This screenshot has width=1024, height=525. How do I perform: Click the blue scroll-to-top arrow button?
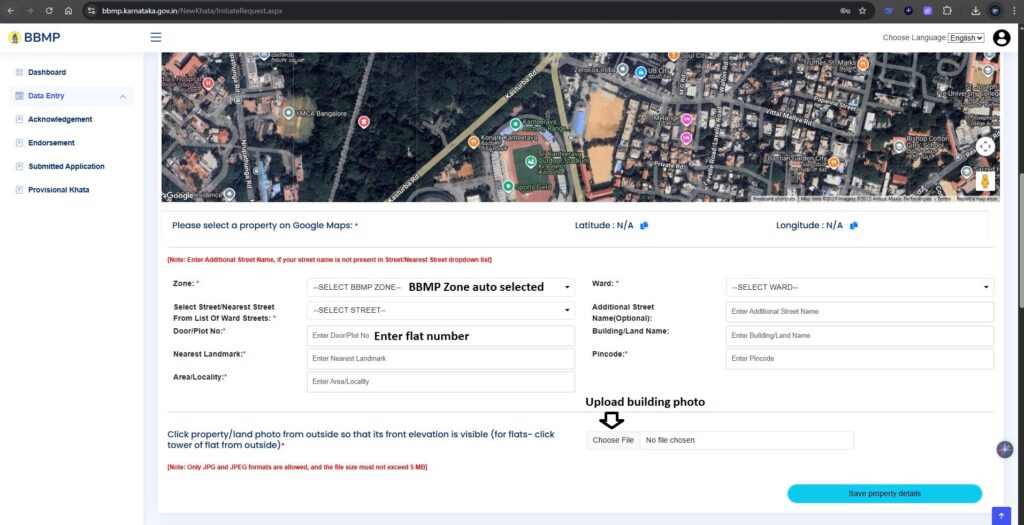pos(1001,515)
